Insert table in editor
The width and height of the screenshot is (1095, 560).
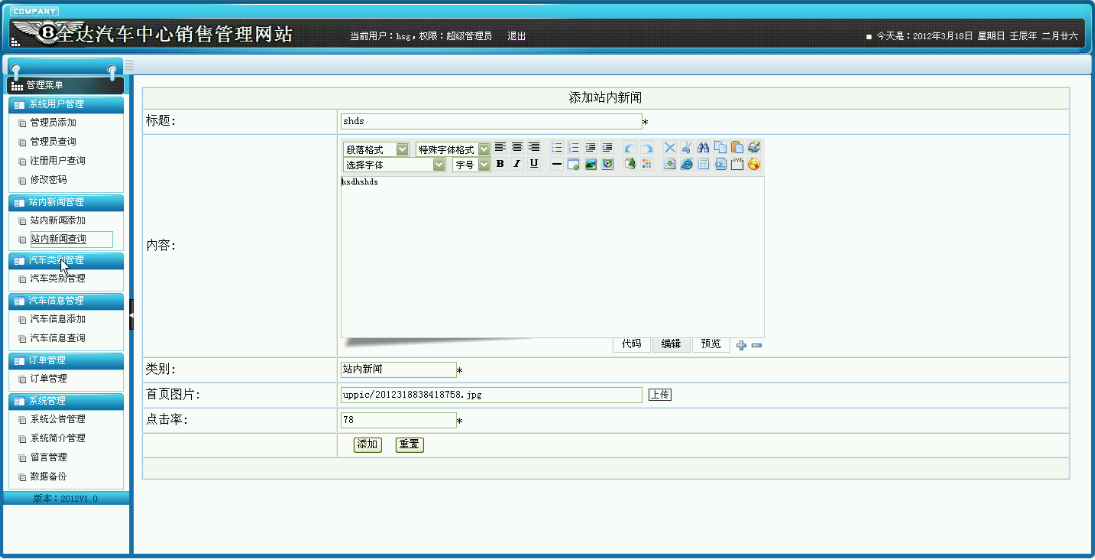703,164
